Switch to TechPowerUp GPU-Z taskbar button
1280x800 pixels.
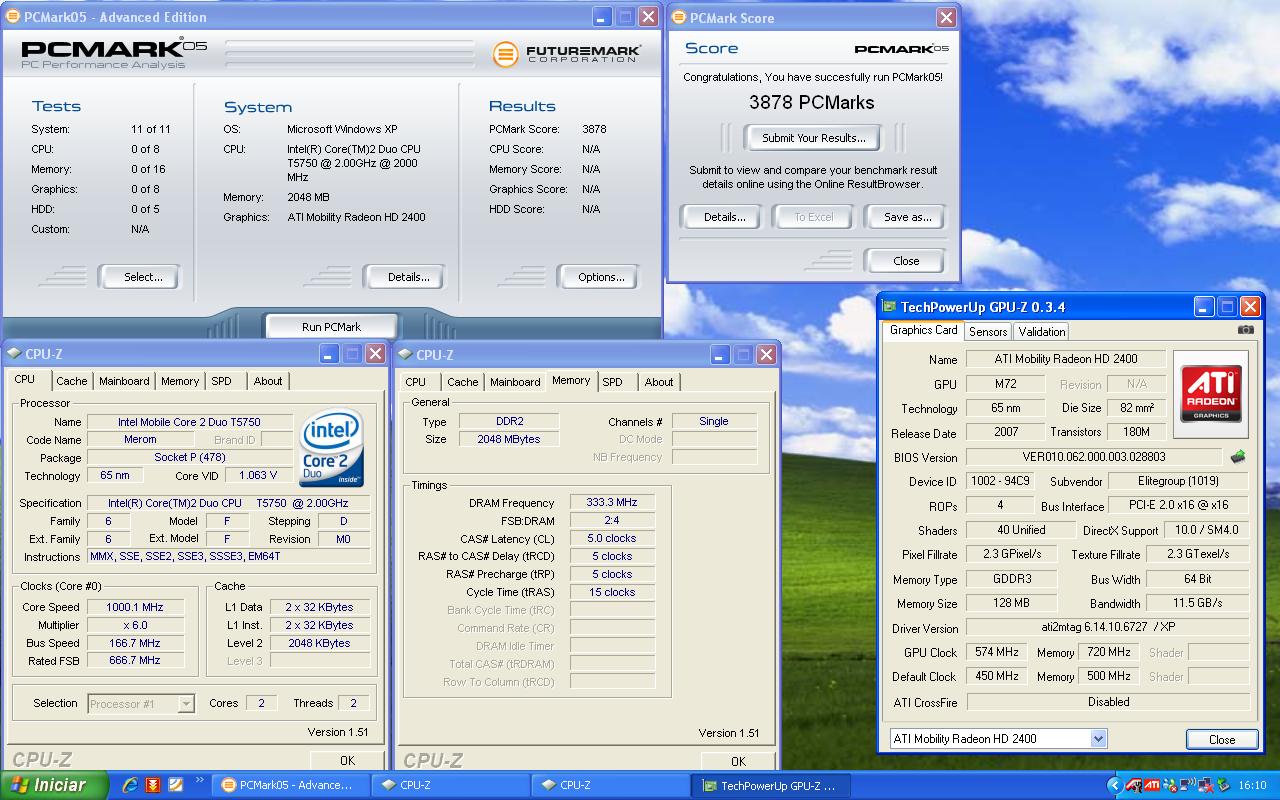point(770,785)
